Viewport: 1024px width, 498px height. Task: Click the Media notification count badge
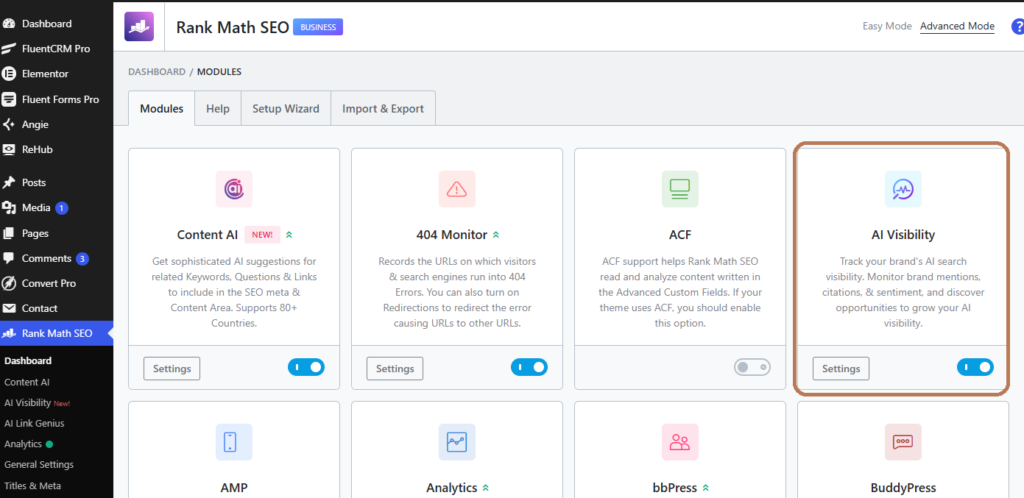tap(61, 208)
